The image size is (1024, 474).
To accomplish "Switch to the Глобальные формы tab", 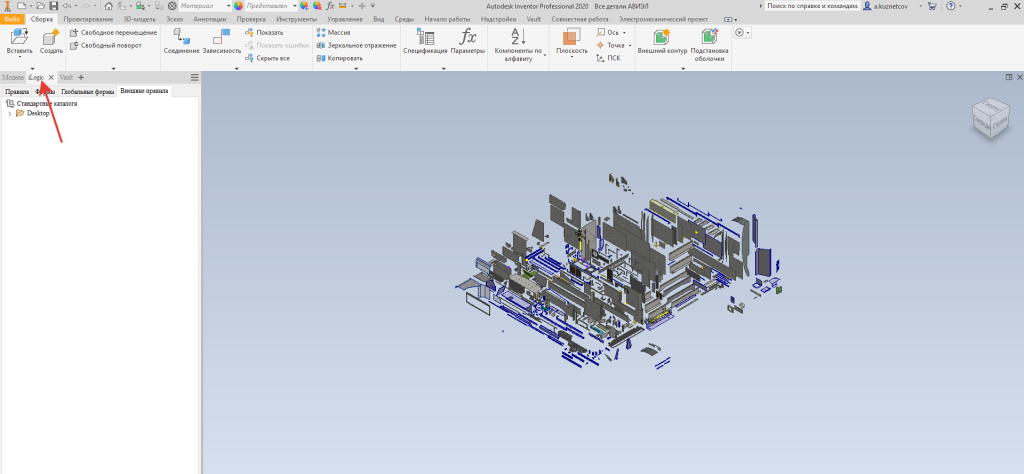I will pyautogui.click(x=87, y=91).
